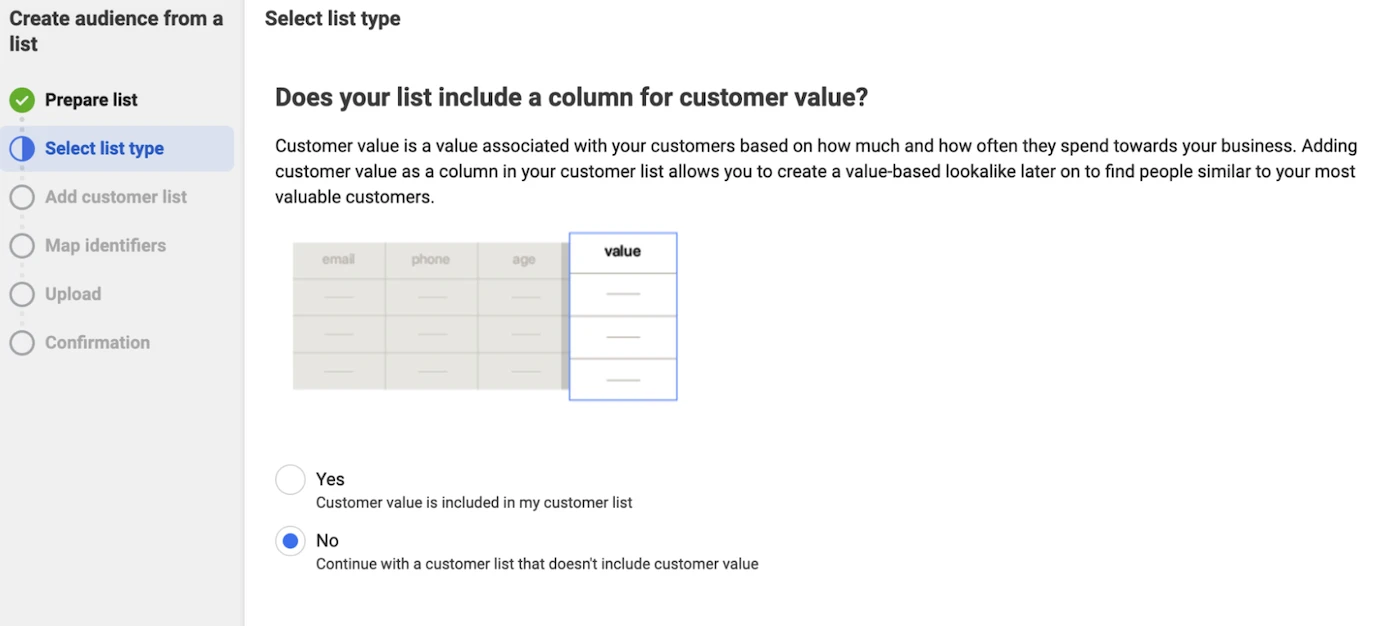Click the half-filled blue step icon
1373x626 pixels.
pyautogui.click(x=22, y=149)
